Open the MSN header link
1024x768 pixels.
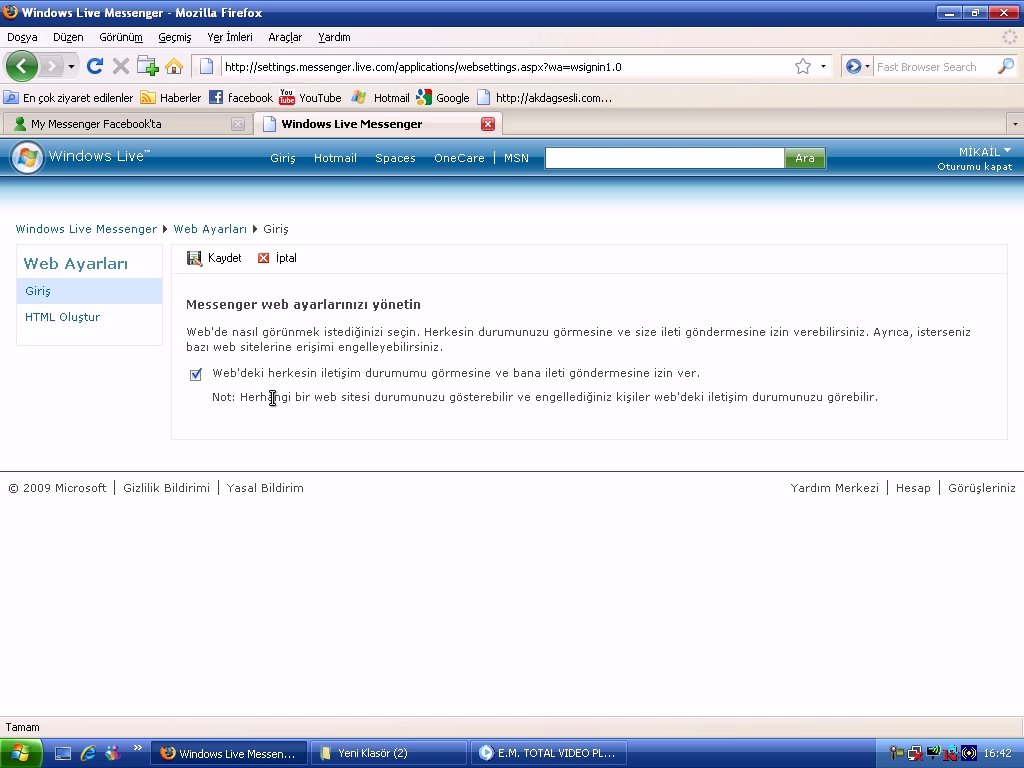click(516, 158)
